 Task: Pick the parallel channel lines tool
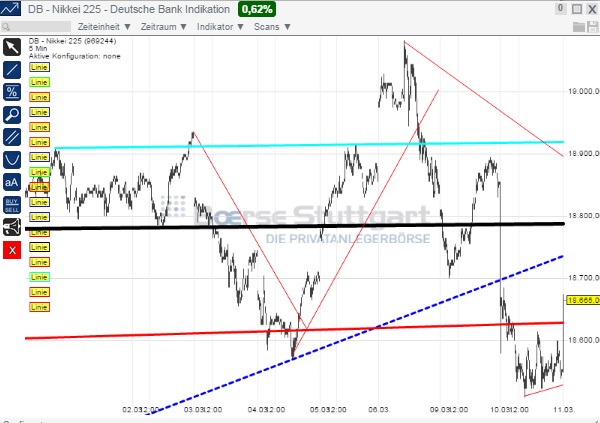coord(12,137)
